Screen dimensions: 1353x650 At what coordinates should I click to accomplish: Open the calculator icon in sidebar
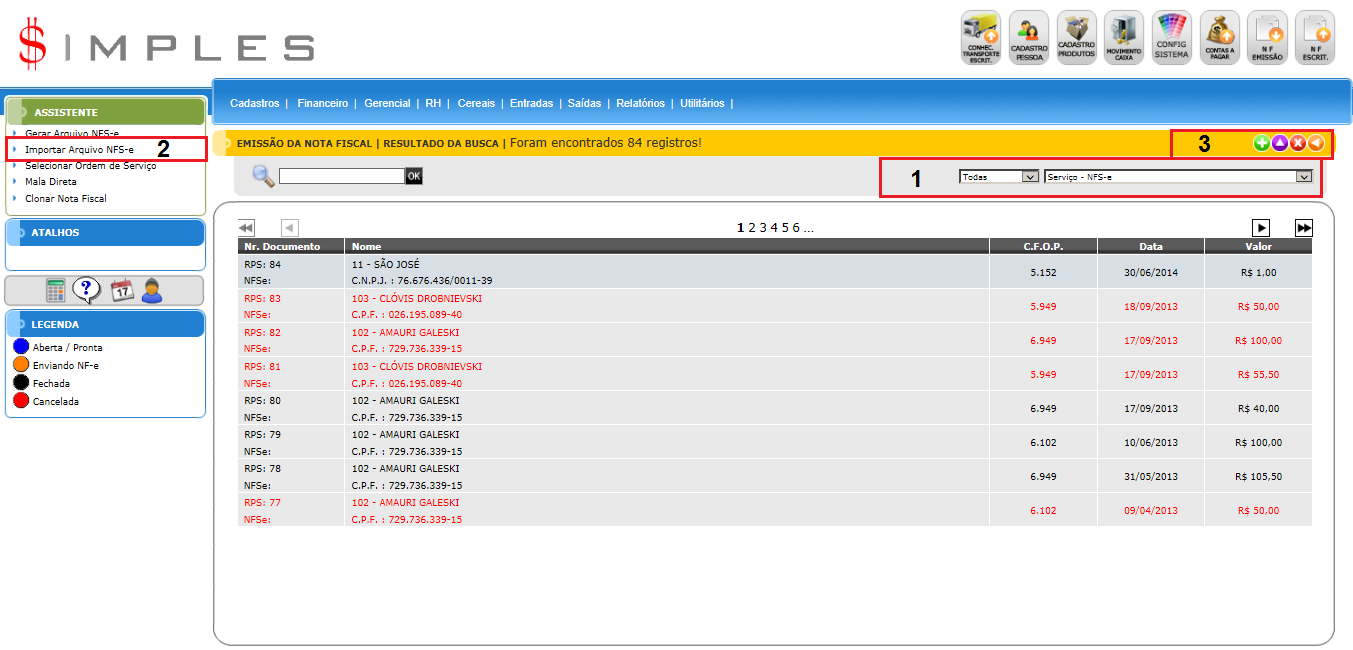point(56,291)
